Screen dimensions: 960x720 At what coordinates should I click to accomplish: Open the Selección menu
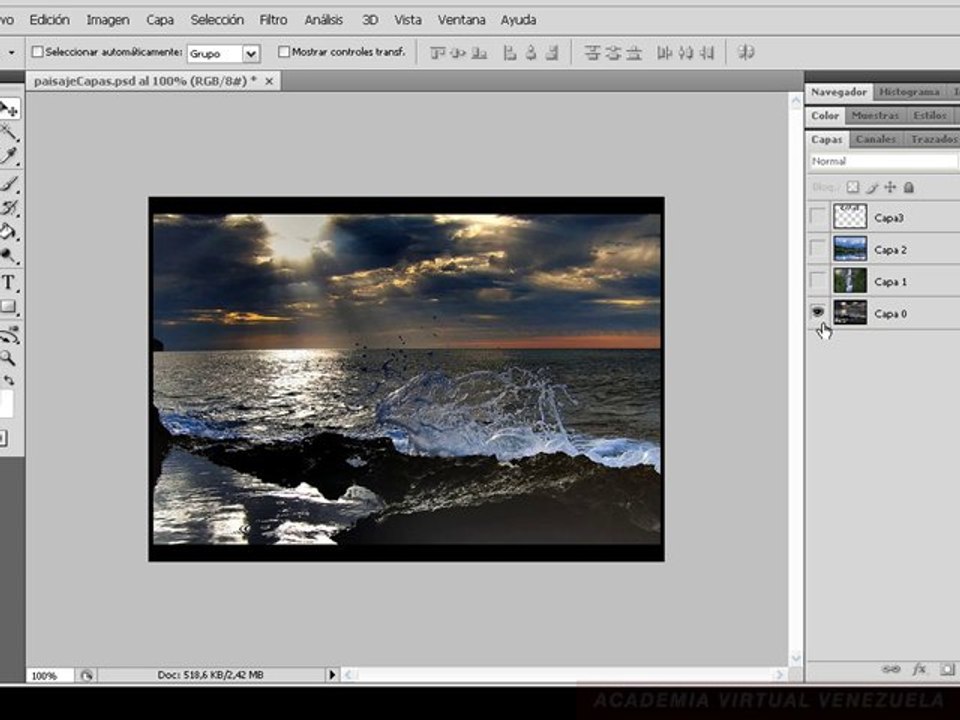click(217, 20)
